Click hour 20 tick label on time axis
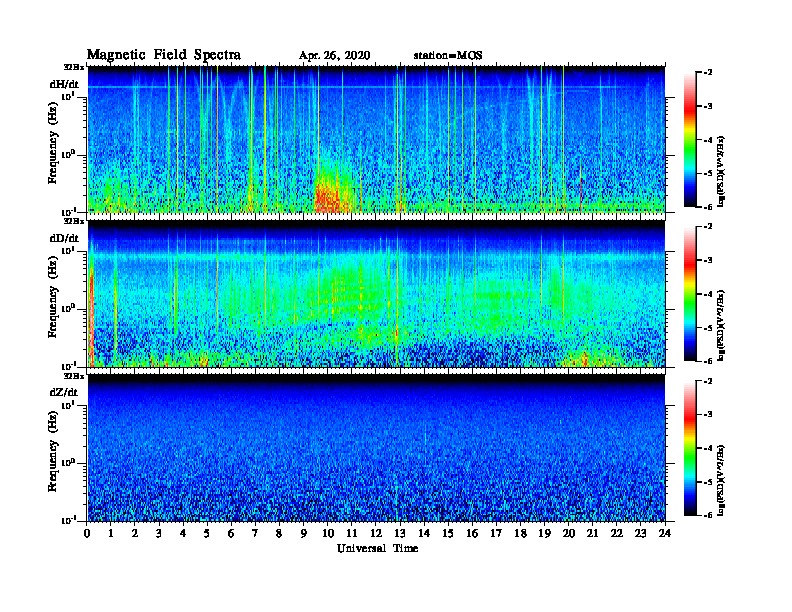792x612 pixels. pos(569,534)
